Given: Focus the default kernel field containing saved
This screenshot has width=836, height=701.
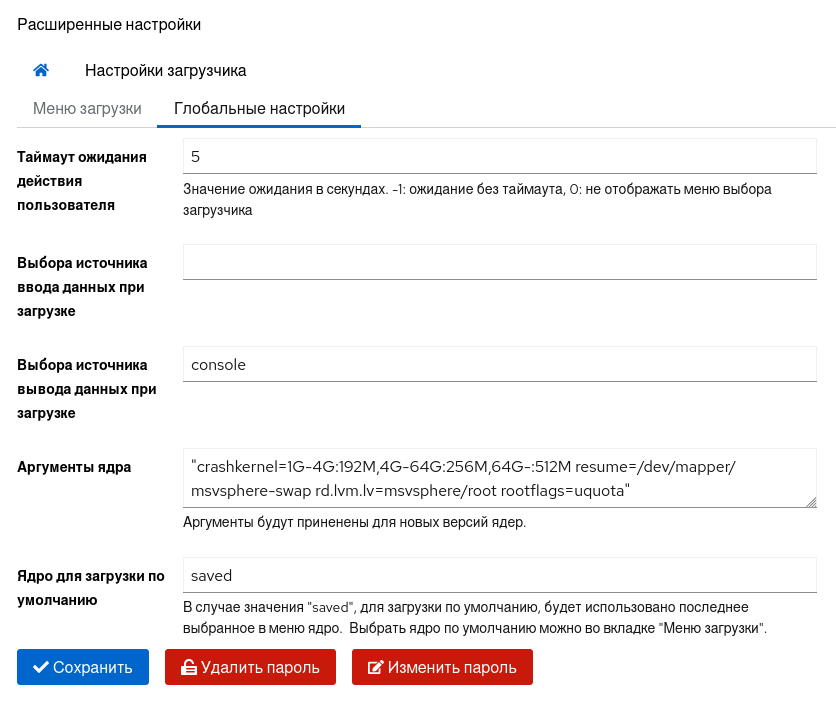Looking at the screenshot, I should 500,575.
